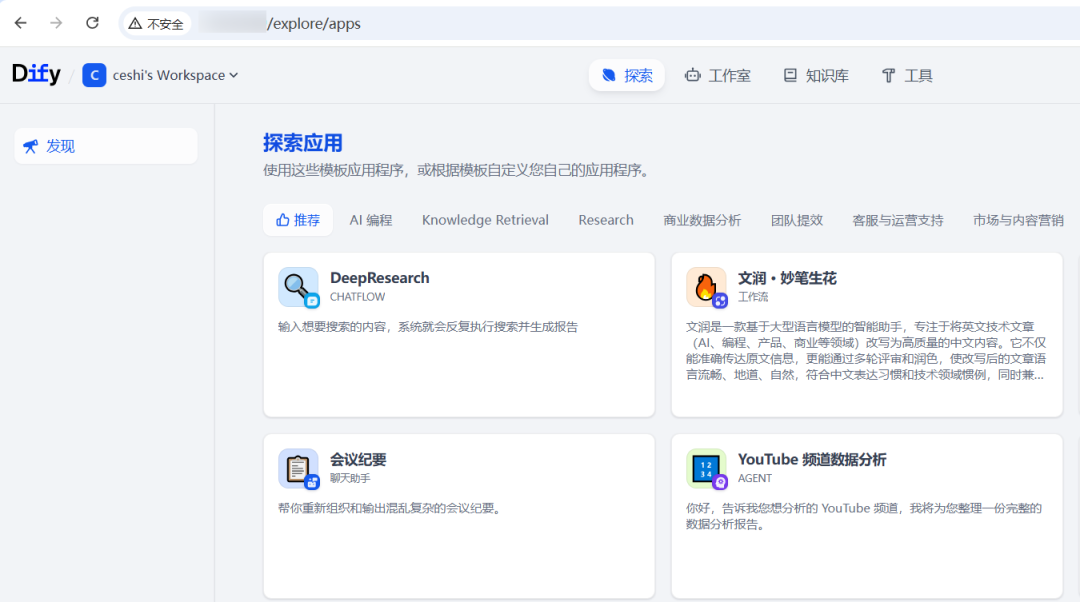The width and height of the screenshot is (1080, 602).
Task: Click the YouTube 频道数据分析 description text
Action: click(x=864, y=517)
